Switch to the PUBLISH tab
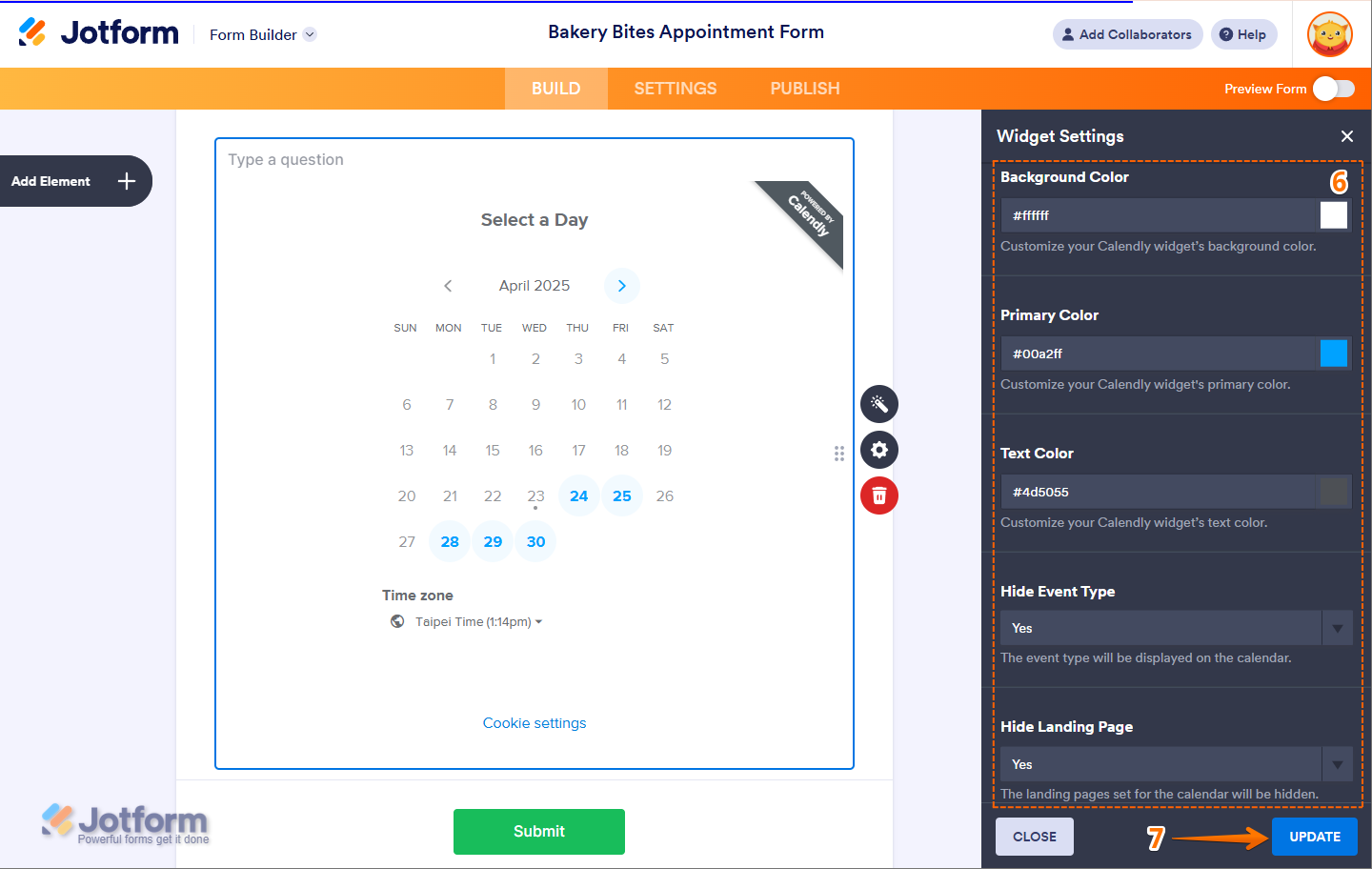The height and width of the screenshot is (869, 1372). click(x=805, y=89)
